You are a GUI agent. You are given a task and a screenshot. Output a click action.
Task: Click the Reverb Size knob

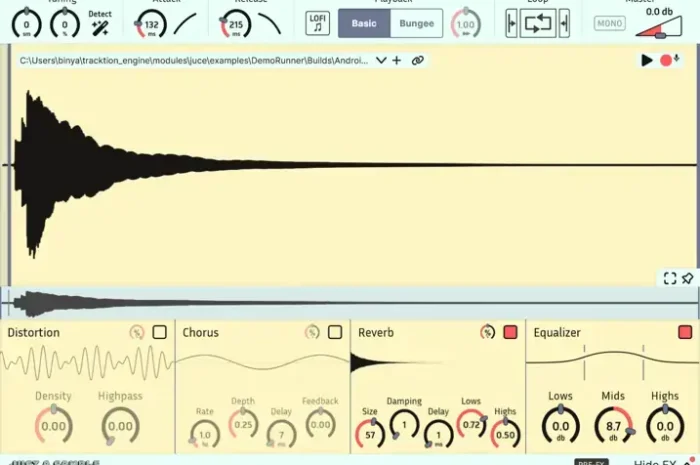pos(370,434)
